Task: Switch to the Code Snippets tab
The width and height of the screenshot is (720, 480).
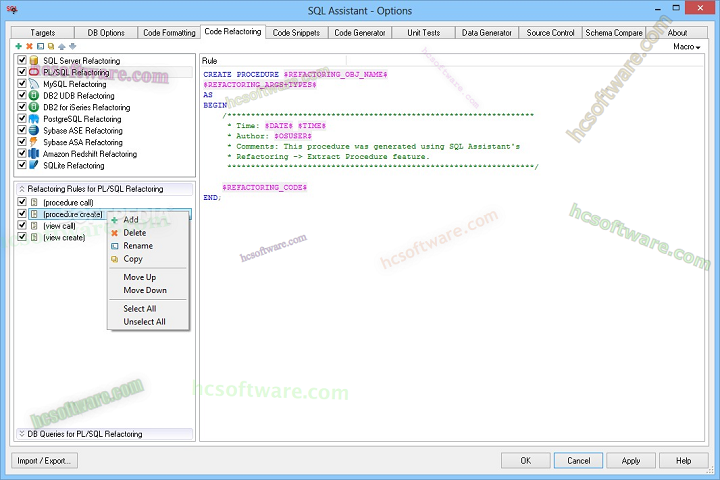Action: pos(296,33)
